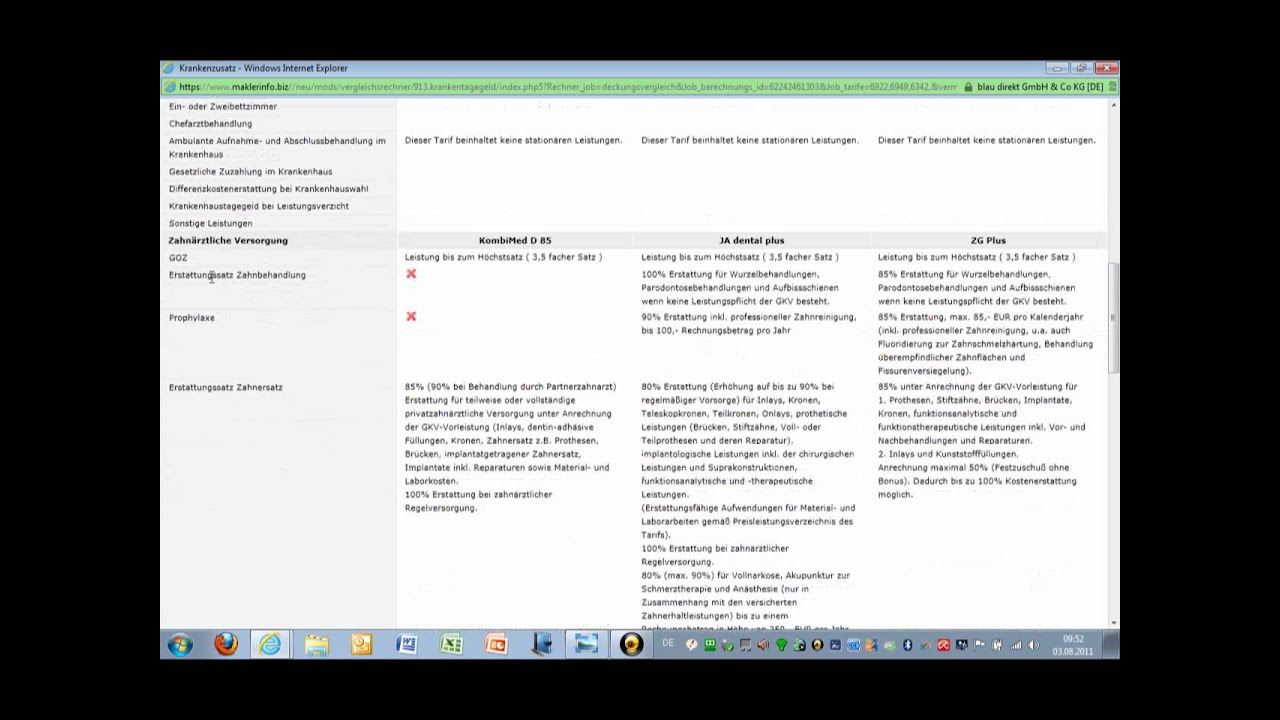This screenshot has height=720, width=1280.
Task: Open Microsoft Excel taskbar icon
Action: (451, 645)
